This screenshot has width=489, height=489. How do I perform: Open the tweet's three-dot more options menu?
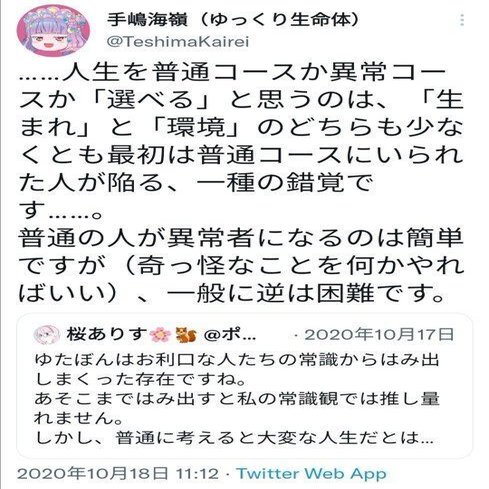coord(462,20)
